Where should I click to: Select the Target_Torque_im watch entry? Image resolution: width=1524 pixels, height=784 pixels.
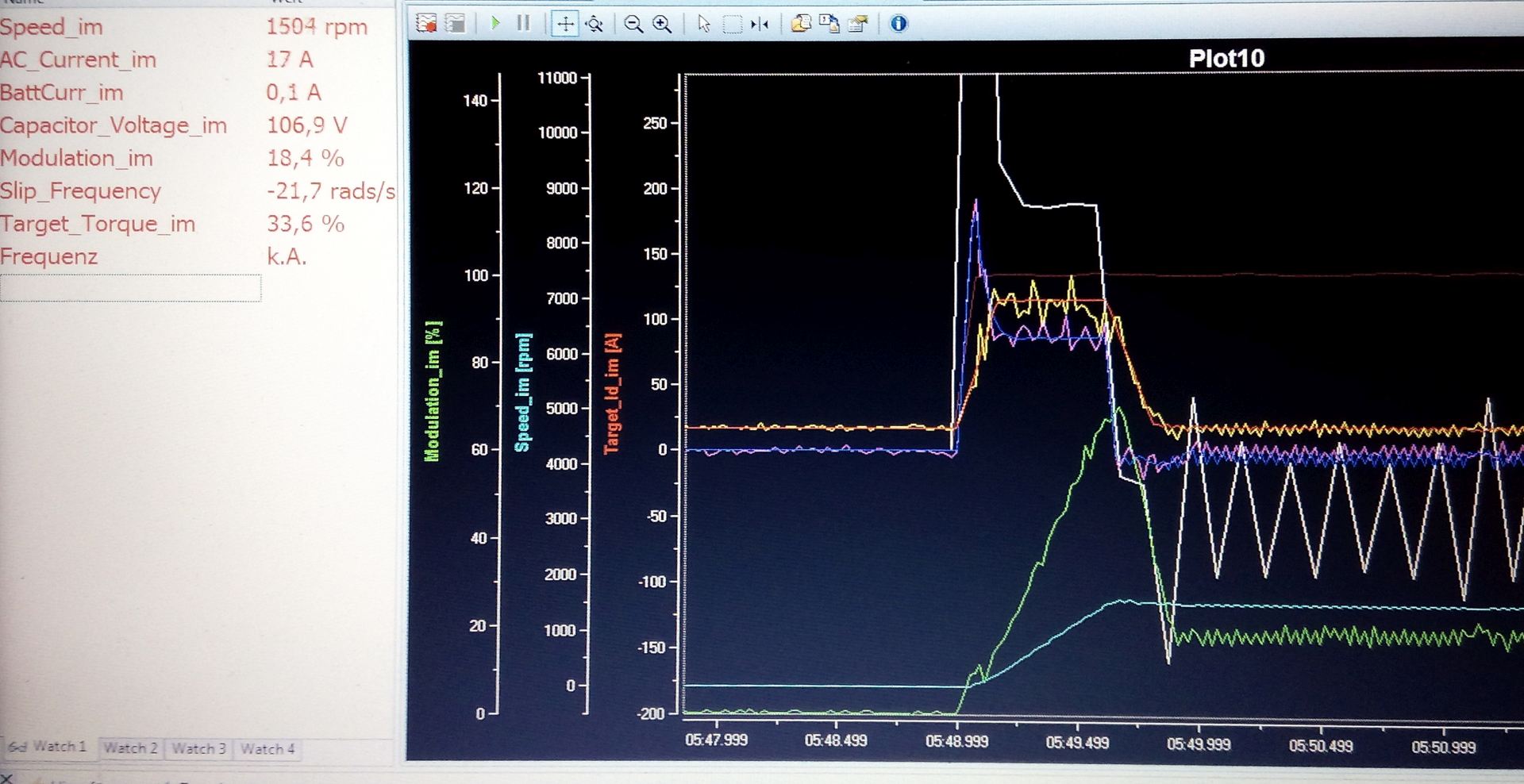click(x=98, y=224)
